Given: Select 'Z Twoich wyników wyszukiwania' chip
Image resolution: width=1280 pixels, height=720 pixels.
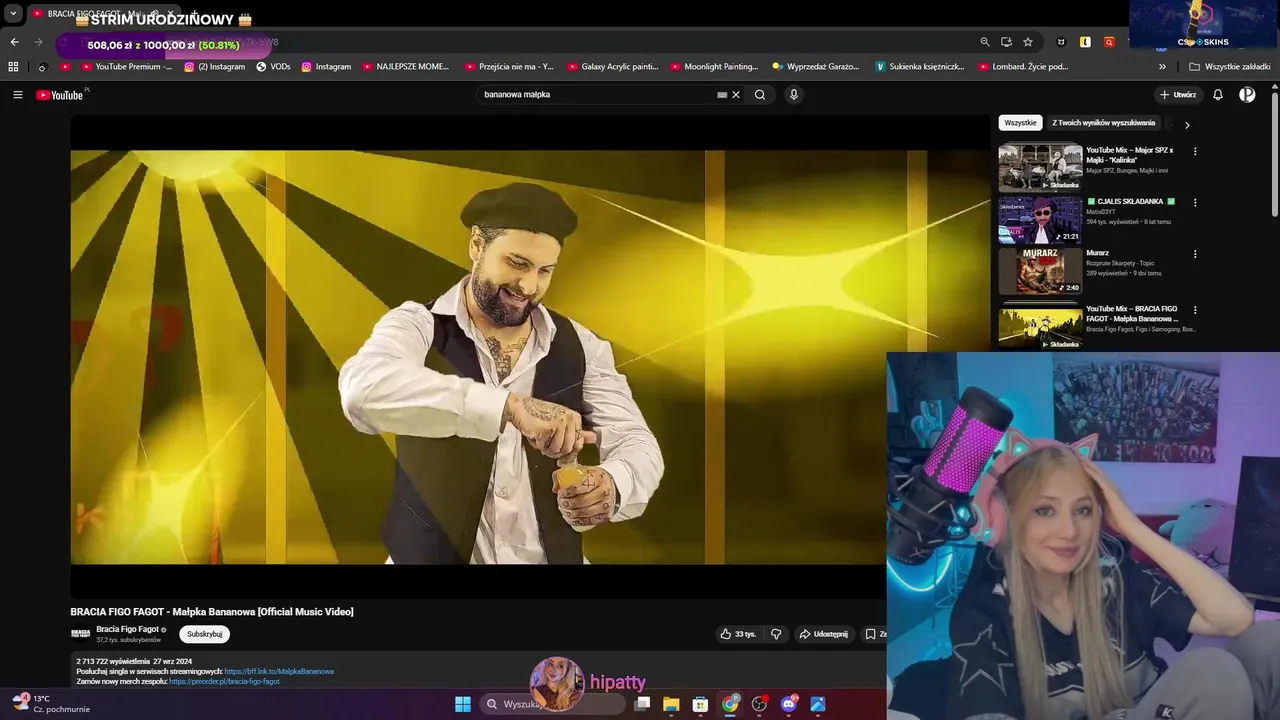Looking at the screenshot, I should pyautogui.click(x=1103, y=123).
